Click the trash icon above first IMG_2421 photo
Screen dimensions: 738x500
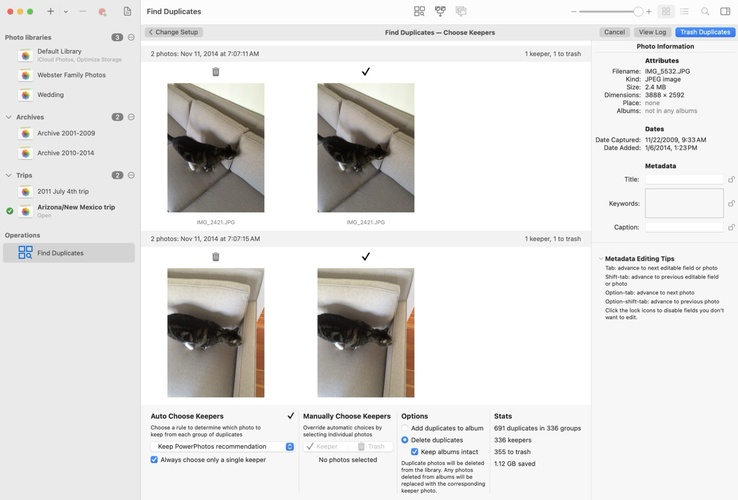[216, 72]
